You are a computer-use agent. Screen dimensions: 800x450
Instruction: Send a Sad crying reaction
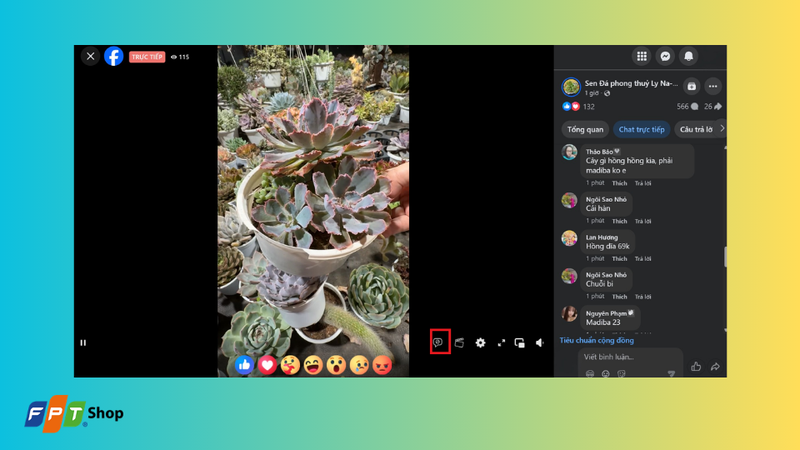click(x=359, y=365)
